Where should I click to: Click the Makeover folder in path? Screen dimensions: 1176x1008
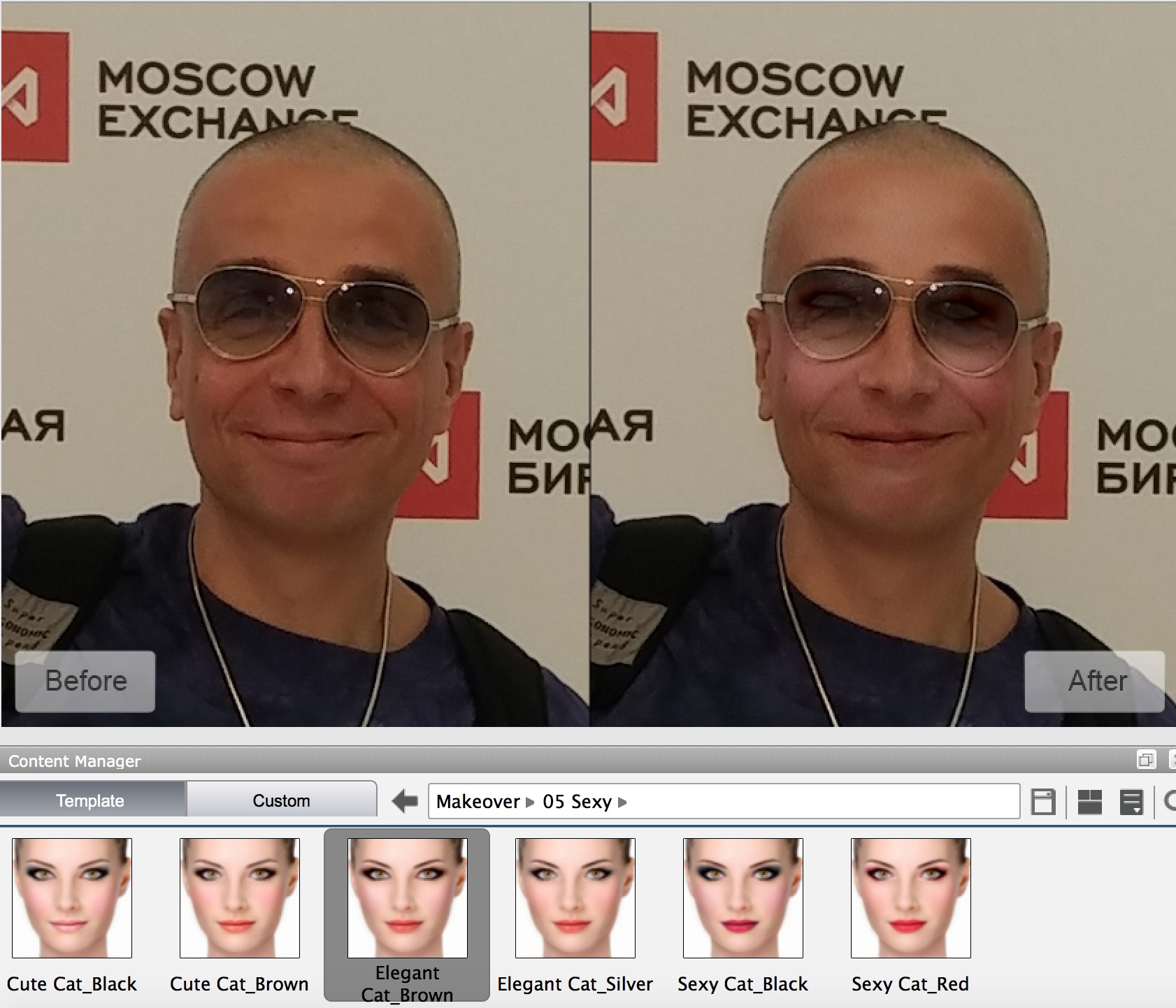[478, 802]
